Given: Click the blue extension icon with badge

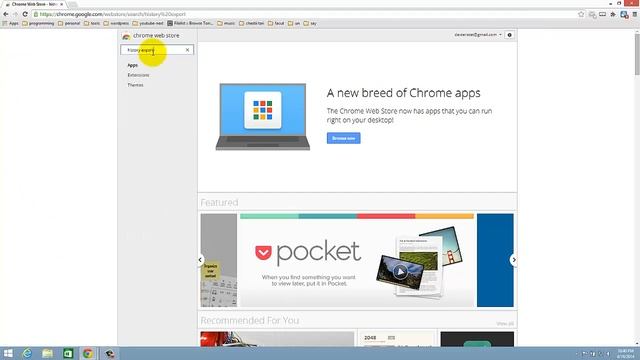Looking at the screenshot, I should (x=624, y=15).
